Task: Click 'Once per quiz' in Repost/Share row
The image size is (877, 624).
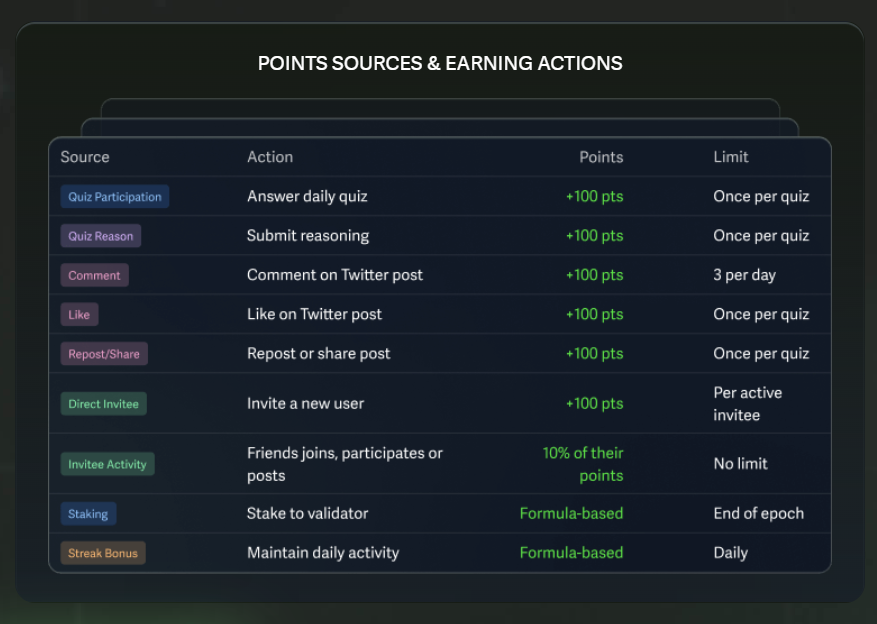Action: coord(761,354)
